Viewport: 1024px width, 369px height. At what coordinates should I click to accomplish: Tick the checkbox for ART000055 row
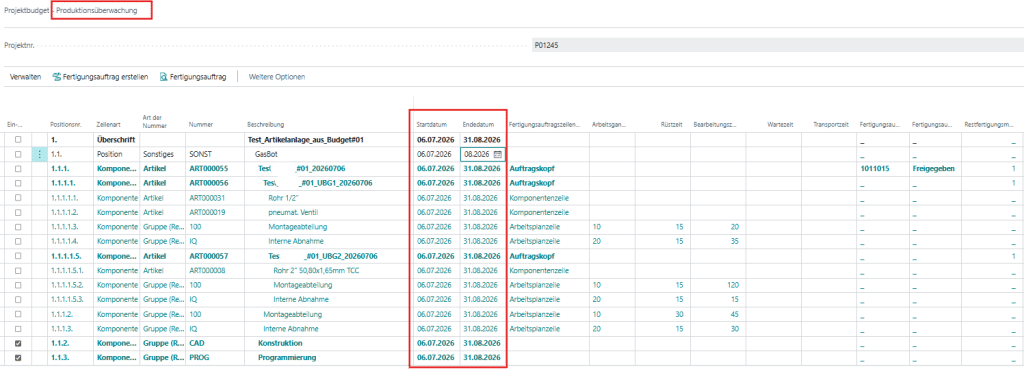click(18, 168)
